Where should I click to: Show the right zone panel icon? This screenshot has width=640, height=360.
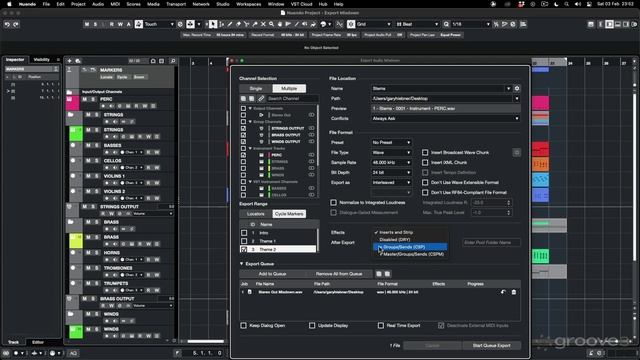pos(627,24)
